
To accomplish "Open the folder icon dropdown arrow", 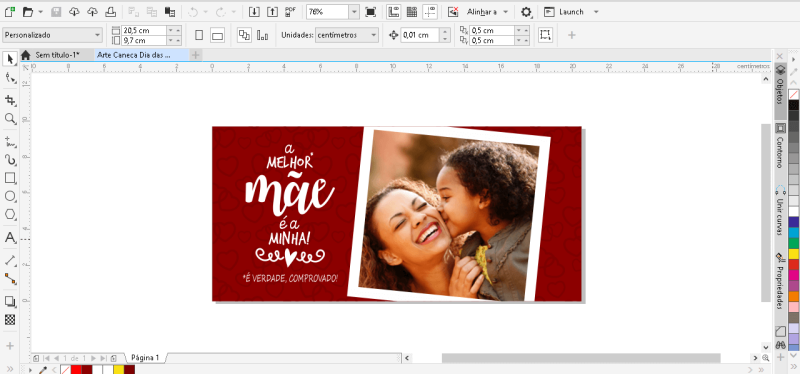I will [40, 11].
